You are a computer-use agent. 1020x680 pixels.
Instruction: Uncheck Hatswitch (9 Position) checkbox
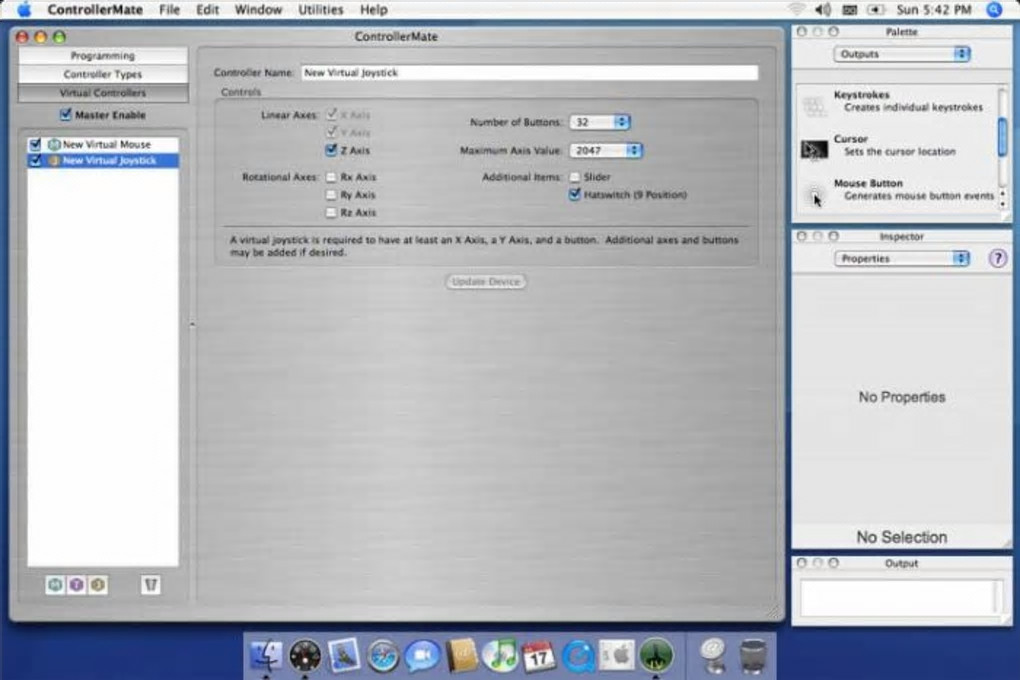point(574,195)
